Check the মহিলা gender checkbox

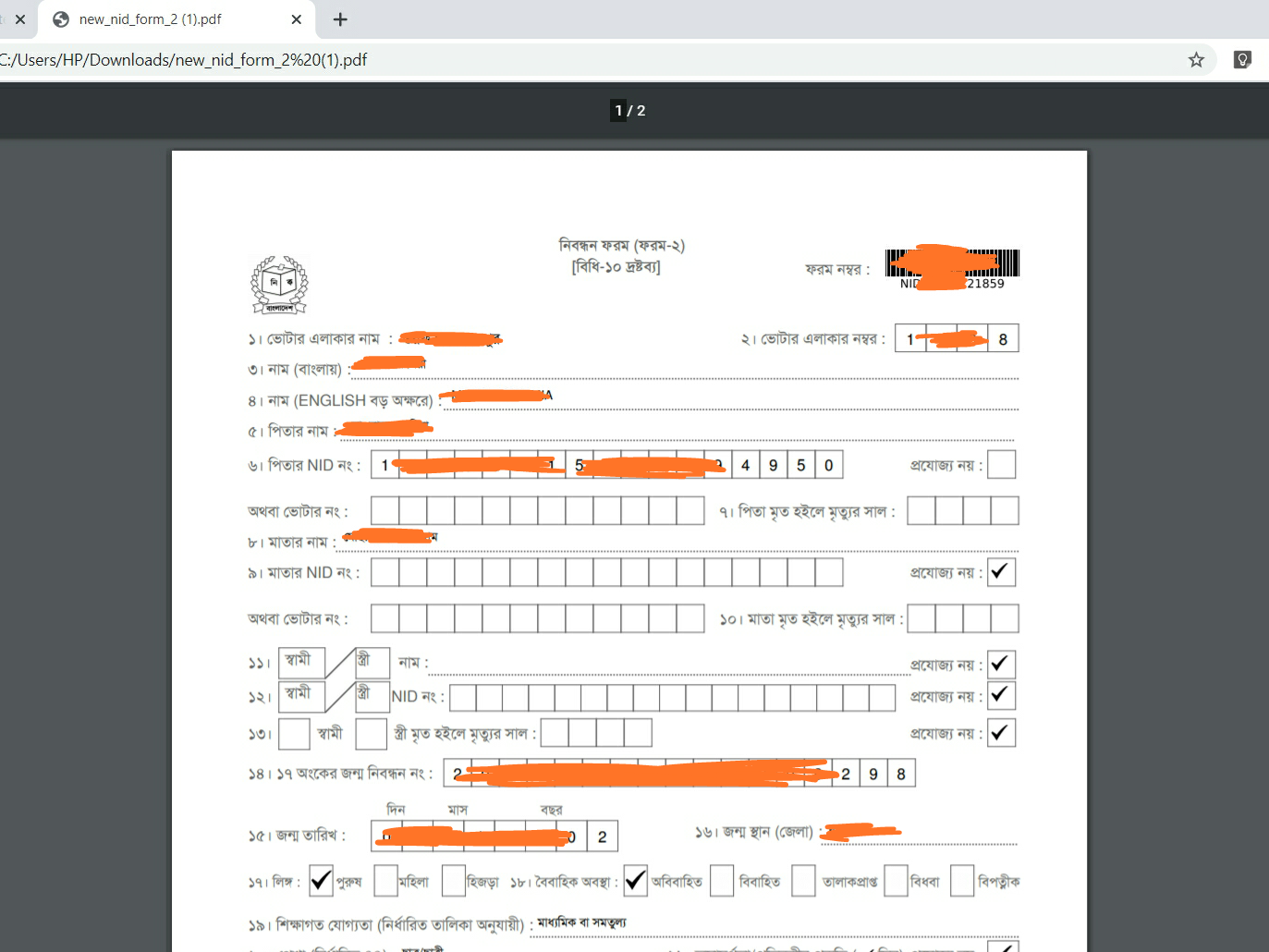point(385,880)
